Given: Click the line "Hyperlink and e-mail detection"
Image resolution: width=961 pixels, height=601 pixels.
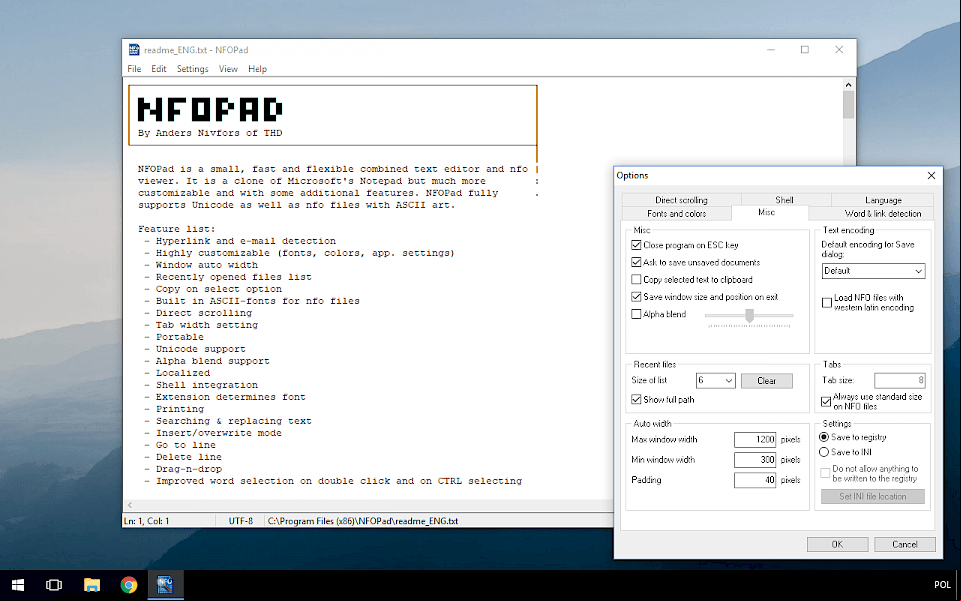Looking at the screenshot, I should click(246, 241).
